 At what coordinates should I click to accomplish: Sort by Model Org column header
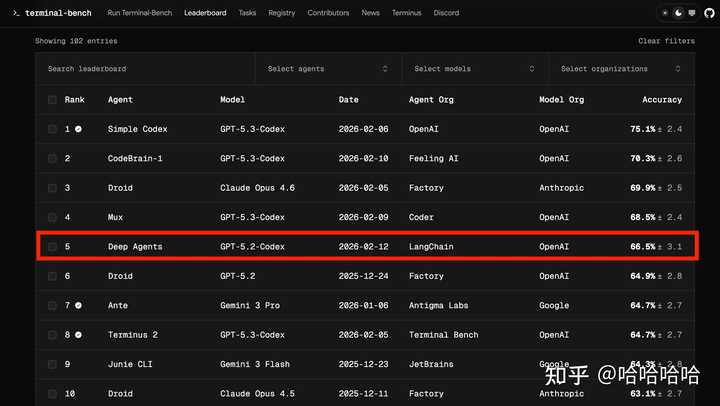(x=562, y=100)
